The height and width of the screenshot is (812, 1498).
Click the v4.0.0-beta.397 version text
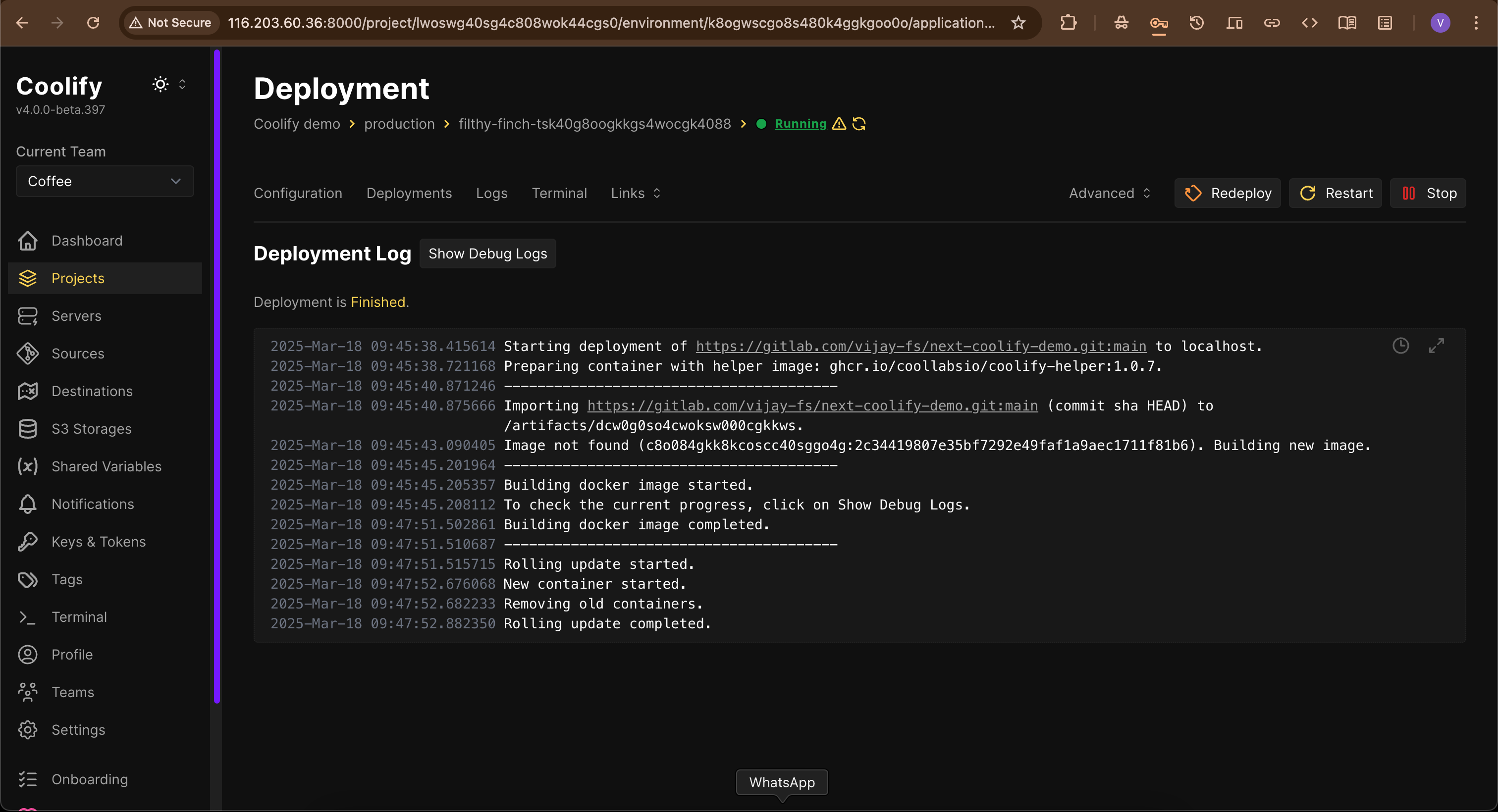click(x=60, y=110)
